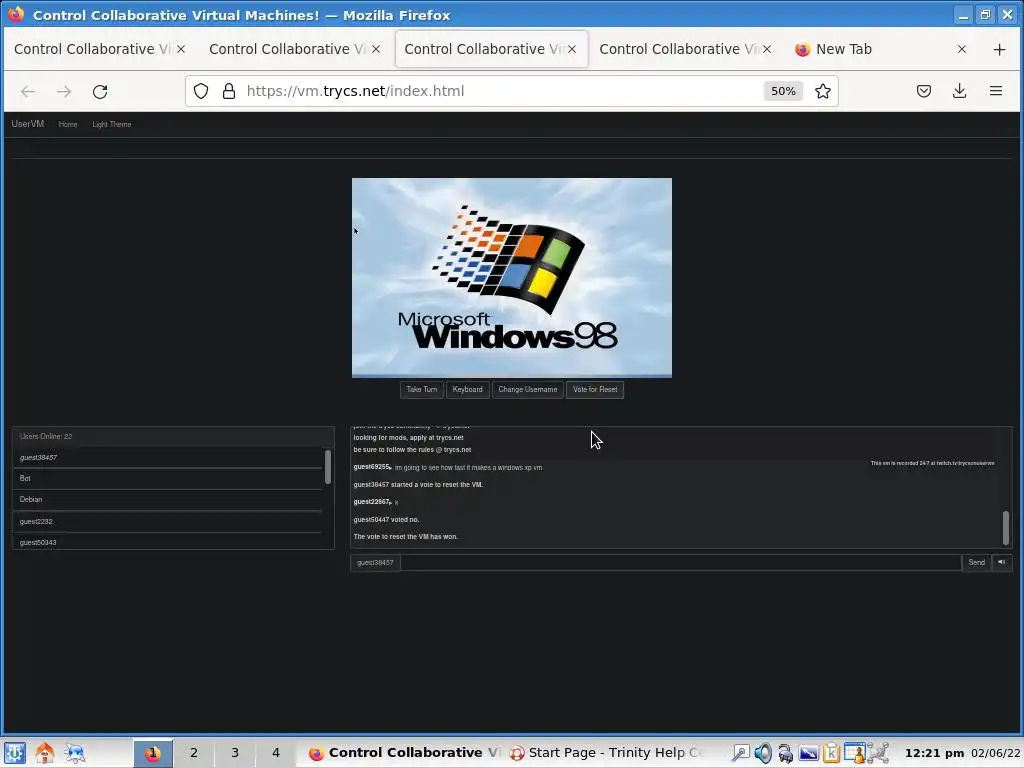Click the guest38457 username label beside chat input
Screen dimensions: 1024x768
tap(375, 562)
